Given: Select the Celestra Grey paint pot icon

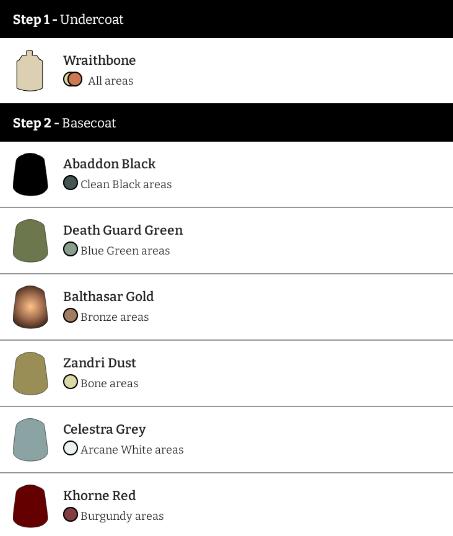Looking at the screenshot, I should [30, 440].
